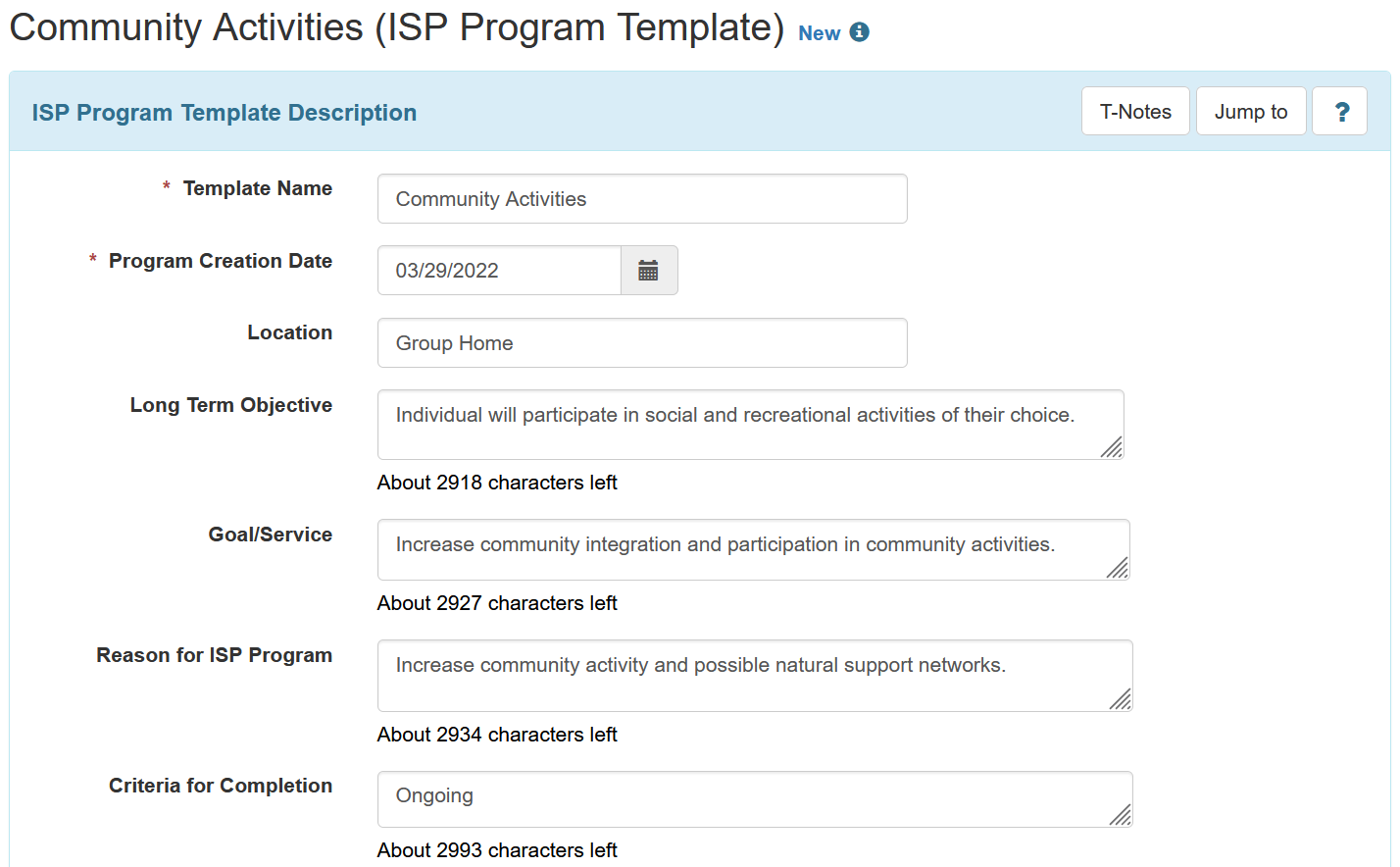This screenshot has height=867, width=1400.
Task: Click the Long Term Objective resize handle
Action: click(x=1111, y=447)
